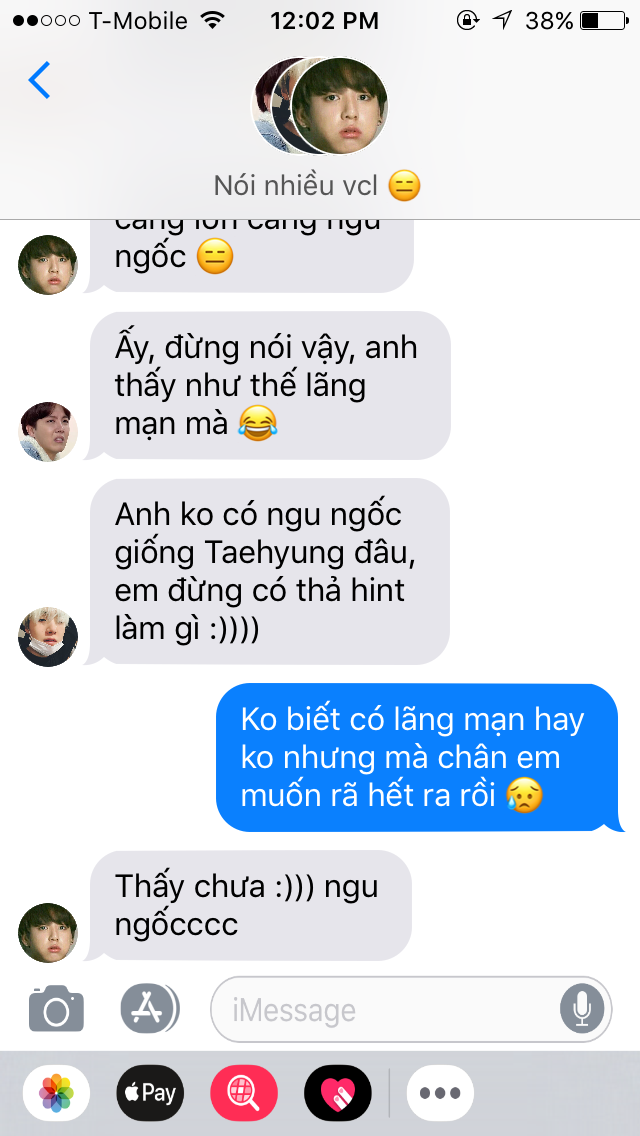Tap avatar beside 'Anh ko có ngu ngốc' message
The image size is (640, 1136).
[x=48, y=637]
